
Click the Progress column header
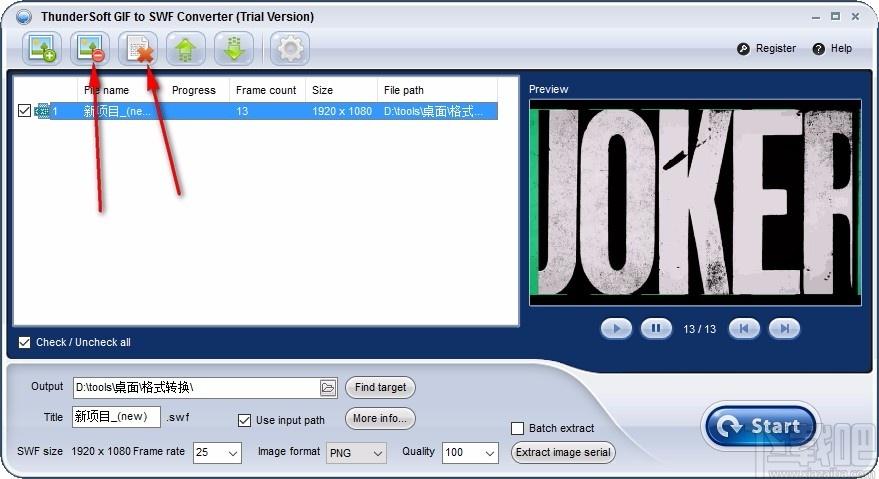[193, 90]
